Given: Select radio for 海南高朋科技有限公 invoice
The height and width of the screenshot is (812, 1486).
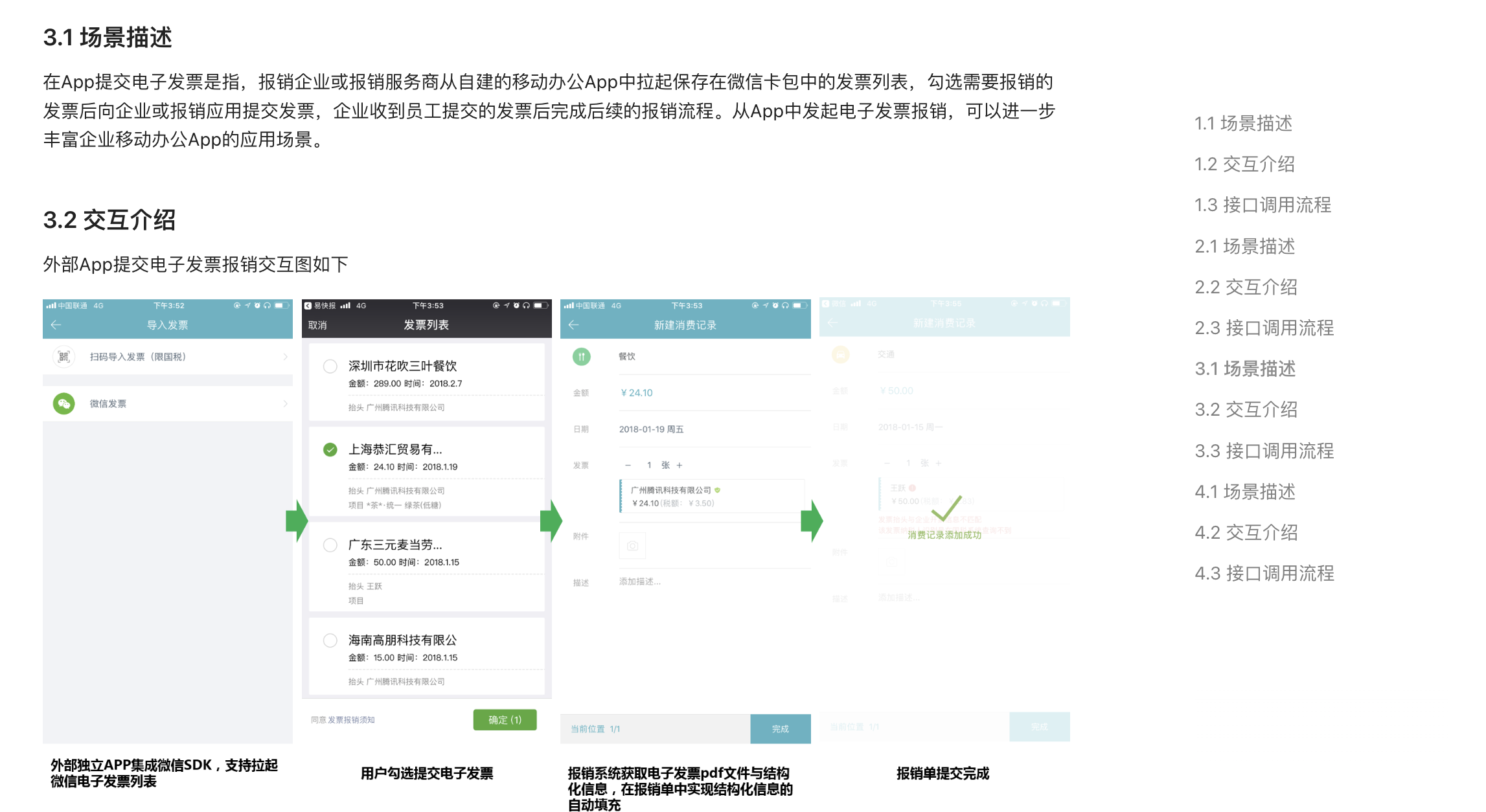Looking at the screenshot, I should pyautogui.click(x=330, y=640).
